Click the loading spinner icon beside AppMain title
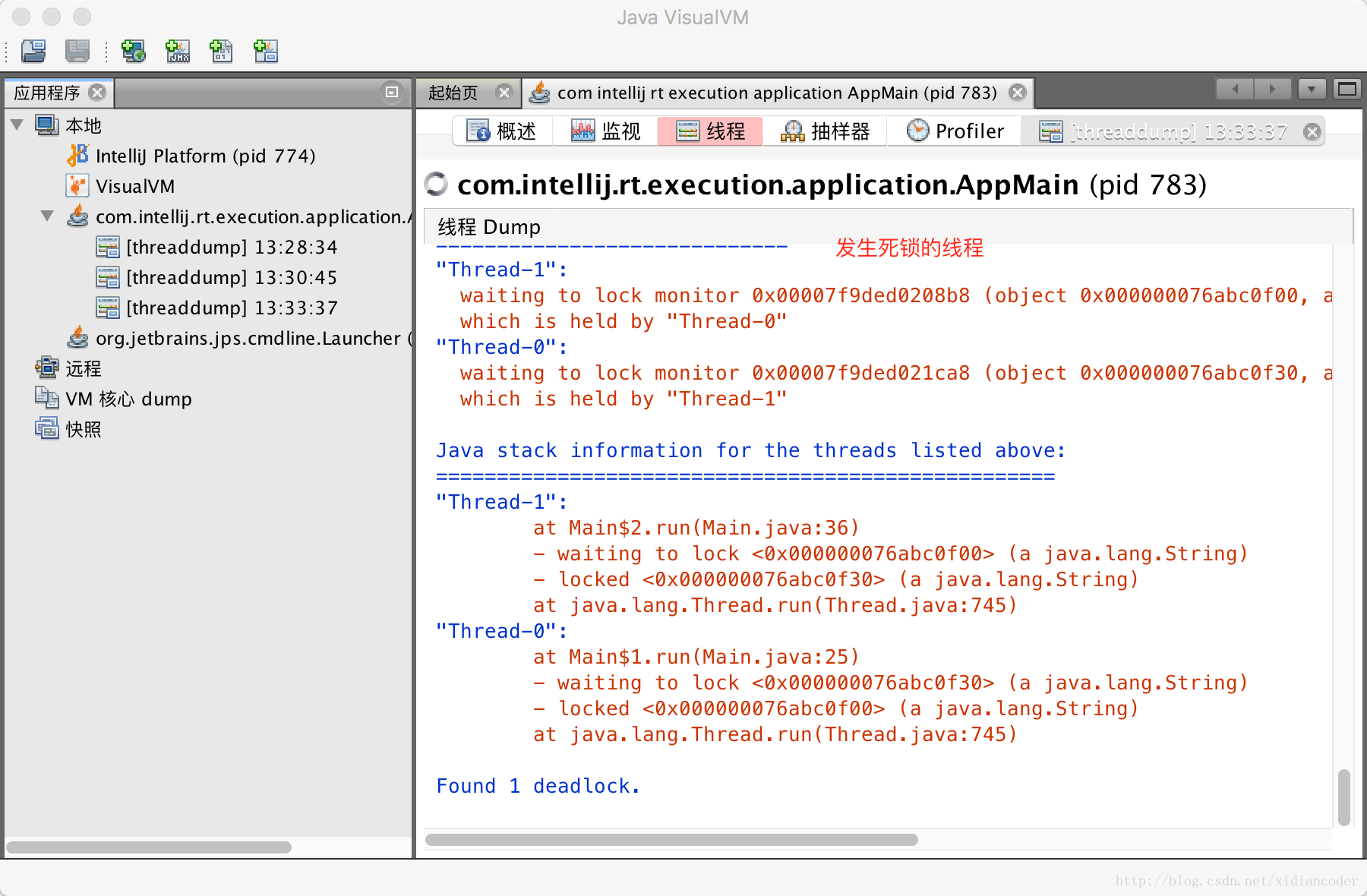This screenshot has width=1367, height=896. (x=436, y=185)
